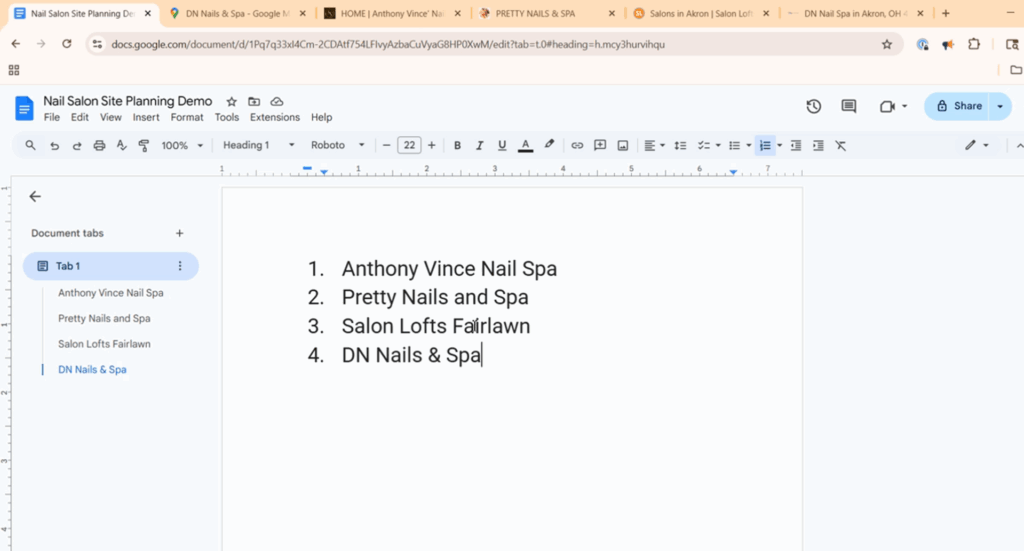1024x551 pixels.
Task: Clear formatting icon
Action: [840, 146]
